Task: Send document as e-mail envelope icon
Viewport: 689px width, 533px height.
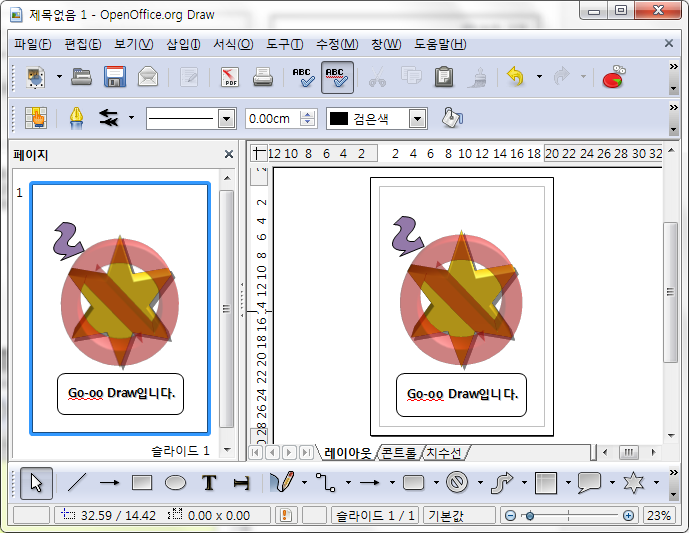Action: coord(148,77)
